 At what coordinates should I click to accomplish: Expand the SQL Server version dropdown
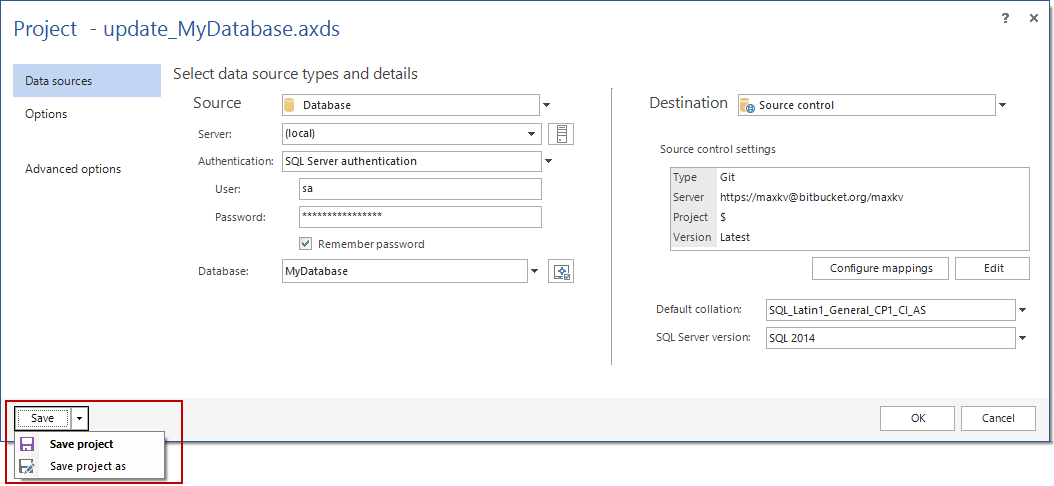coord(1022,338)
